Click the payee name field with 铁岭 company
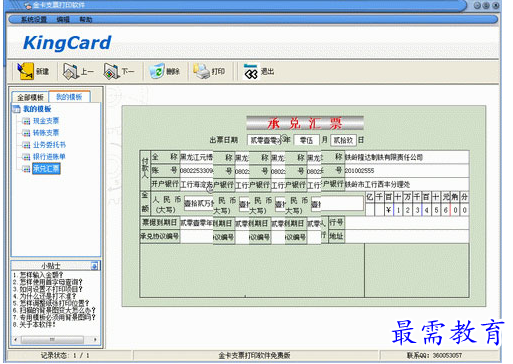This screenshot has width=513, height=364. pyautogui.click(x=406, y=157)
